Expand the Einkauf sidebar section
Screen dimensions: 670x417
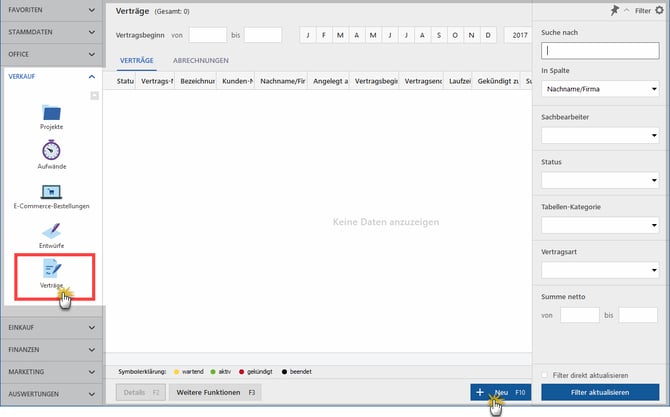52,325
